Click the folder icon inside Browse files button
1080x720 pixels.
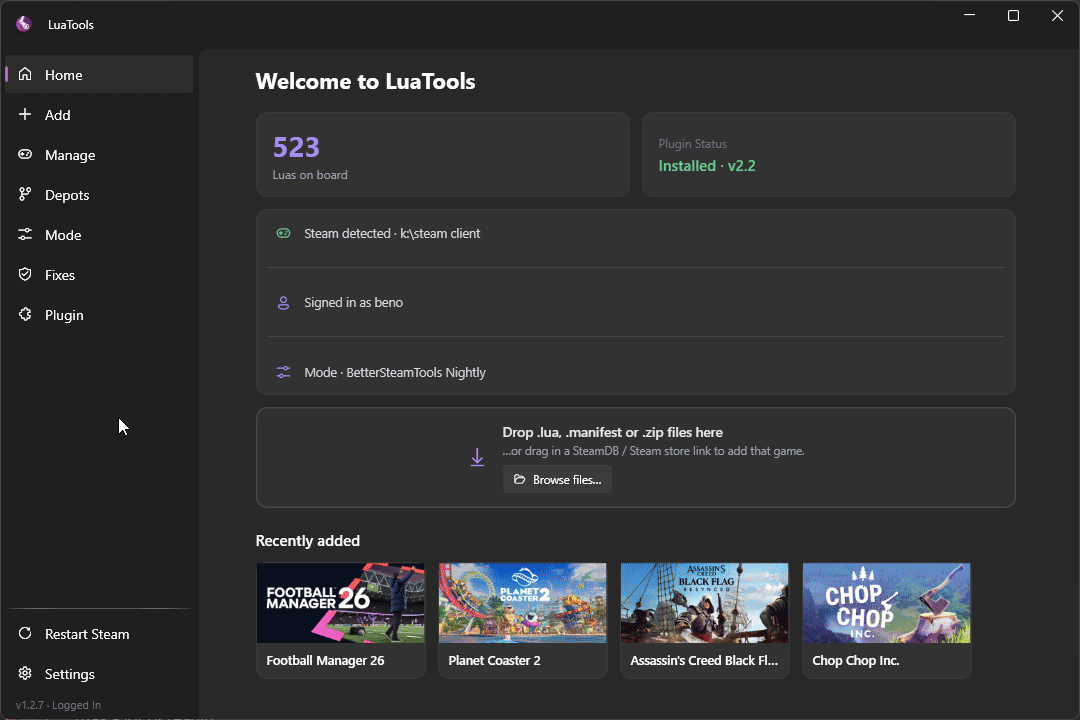click(519, 480)
